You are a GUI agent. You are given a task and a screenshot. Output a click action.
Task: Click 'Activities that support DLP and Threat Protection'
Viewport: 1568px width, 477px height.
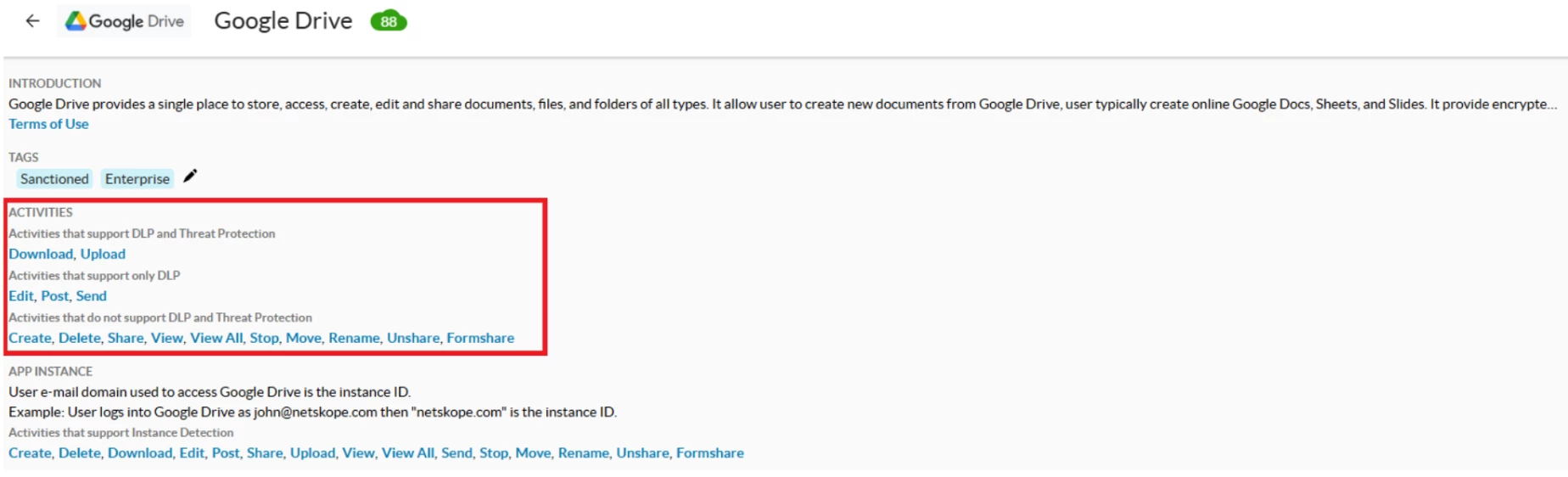point(142,233)
